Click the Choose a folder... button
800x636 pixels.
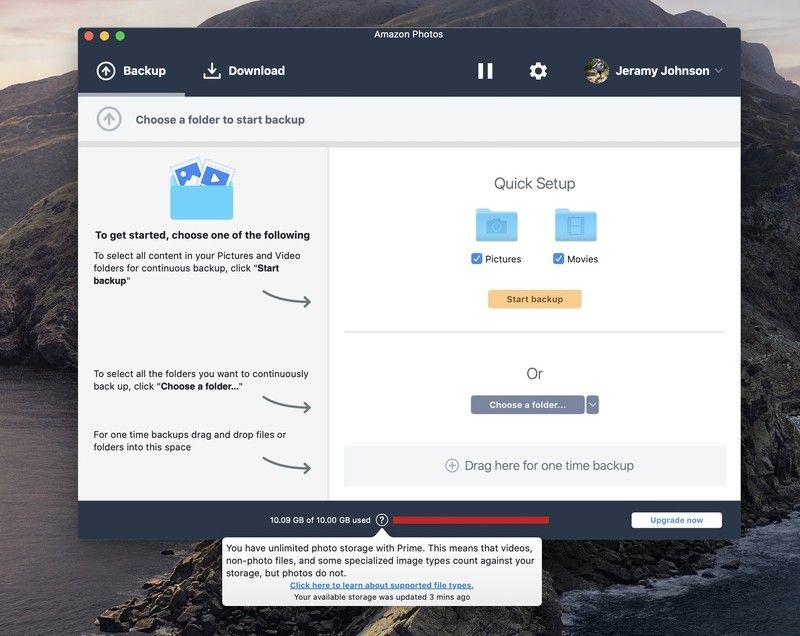click(x=528, y=405)
